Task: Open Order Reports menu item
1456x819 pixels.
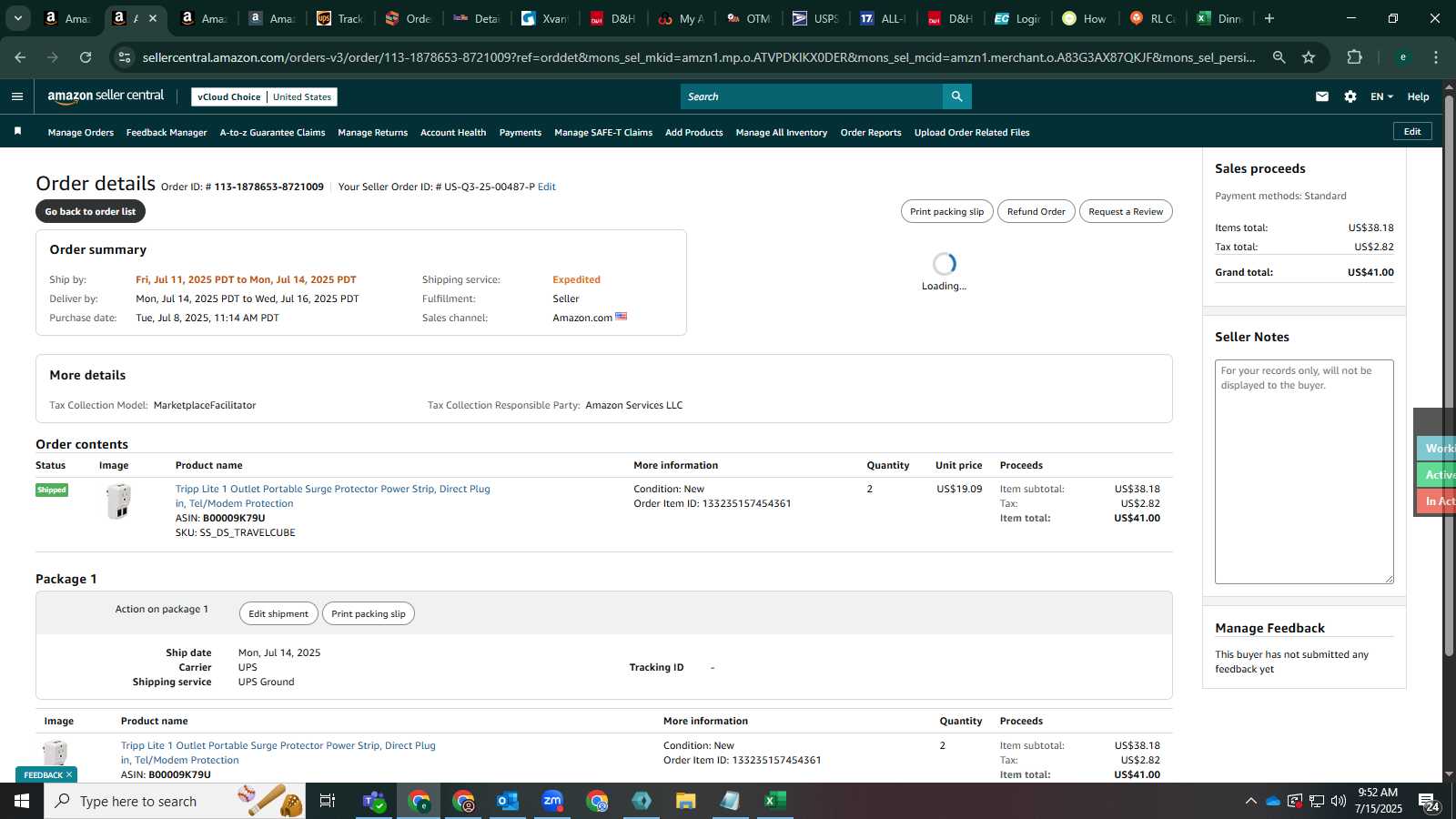Action: [871, 132]
